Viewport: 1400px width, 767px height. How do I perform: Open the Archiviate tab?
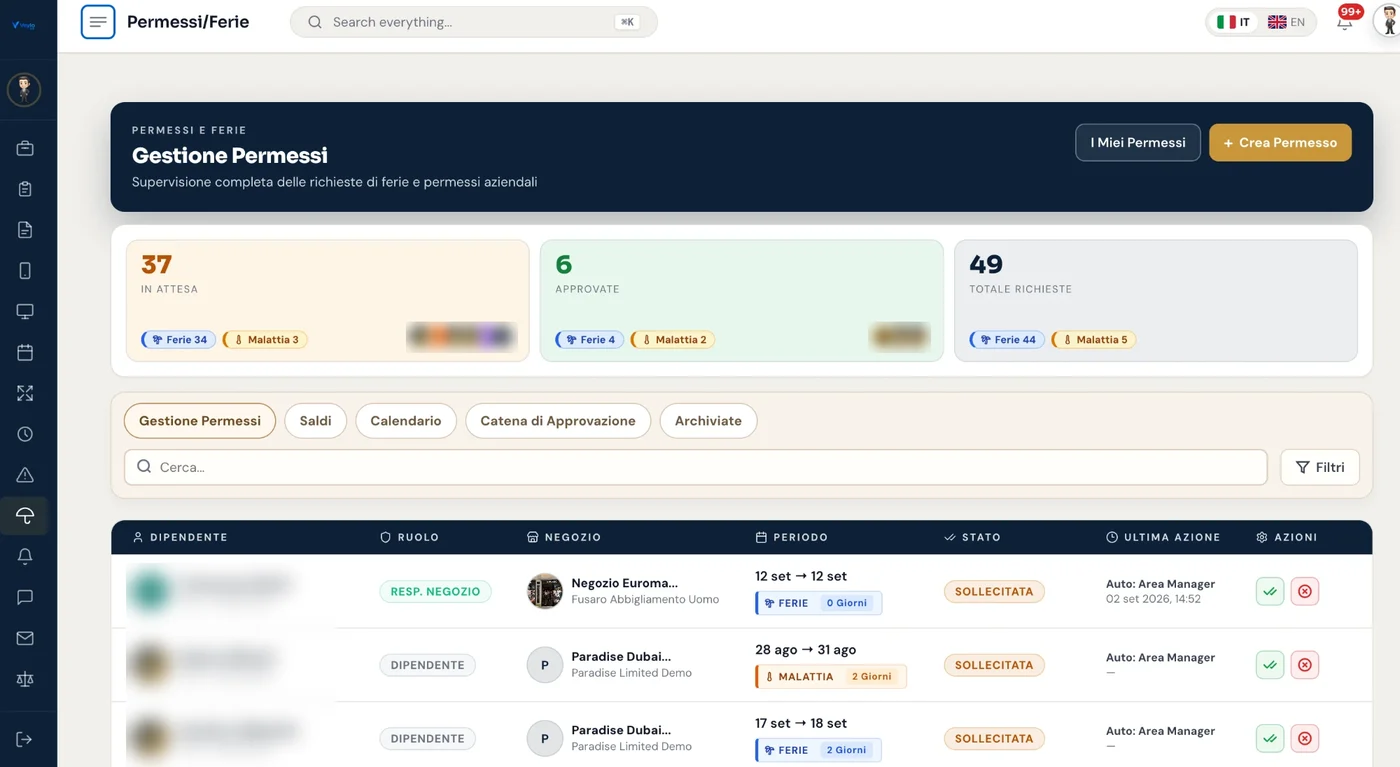708,421
